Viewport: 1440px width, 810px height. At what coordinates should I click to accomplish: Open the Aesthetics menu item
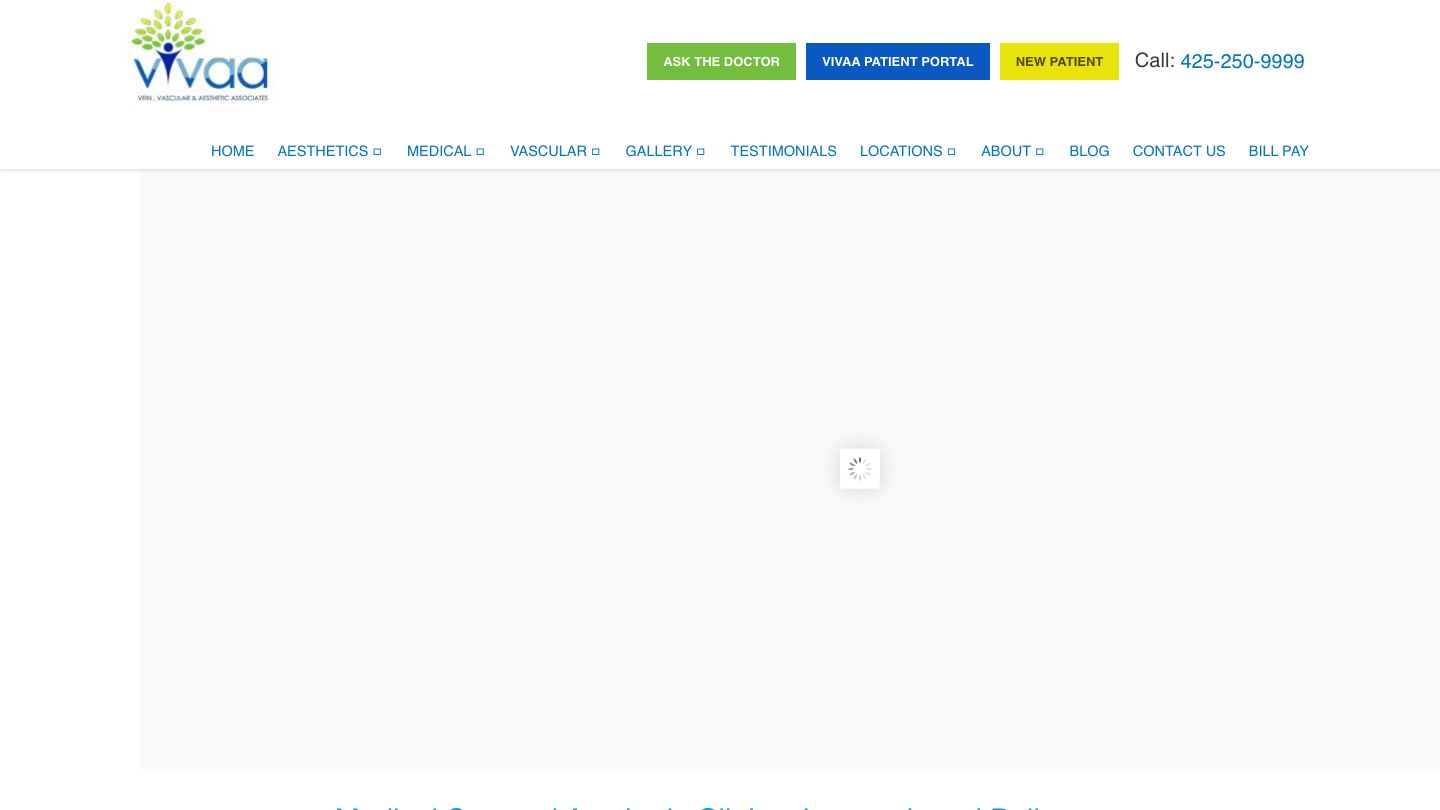tap(322, 151)
